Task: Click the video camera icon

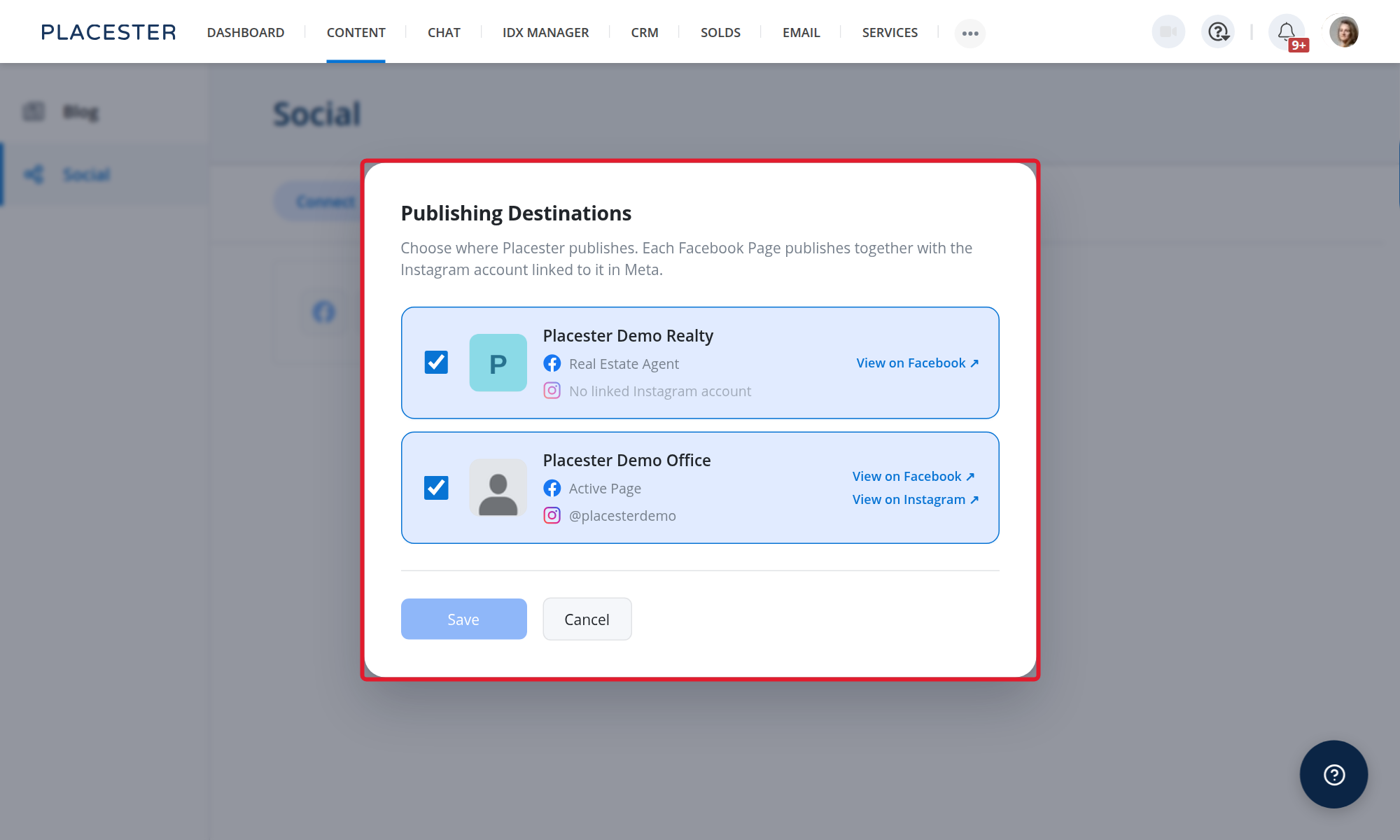Action: [x=1168, y=31]
